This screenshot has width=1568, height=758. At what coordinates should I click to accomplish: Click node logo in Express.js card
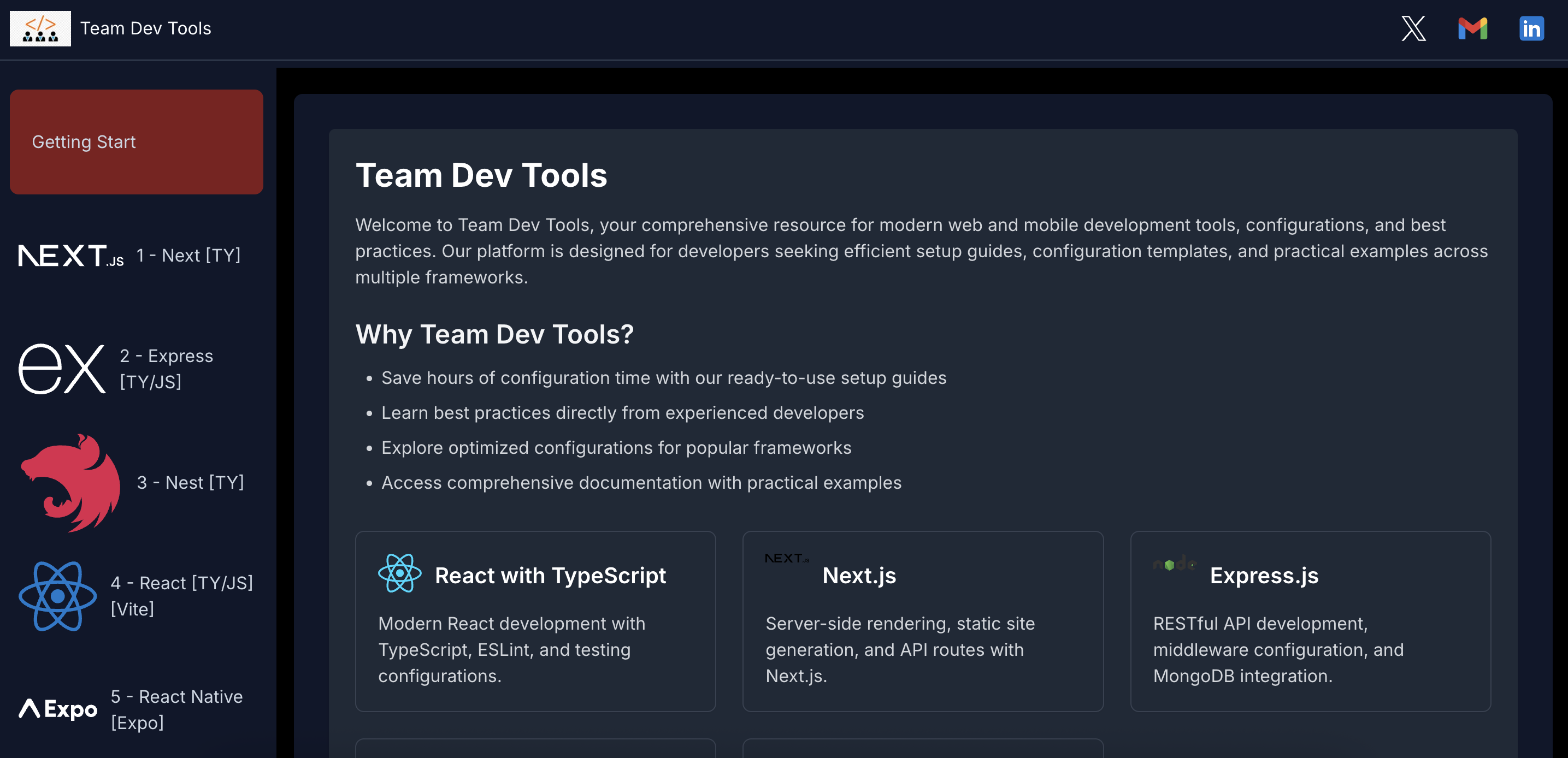(1175, 564)
